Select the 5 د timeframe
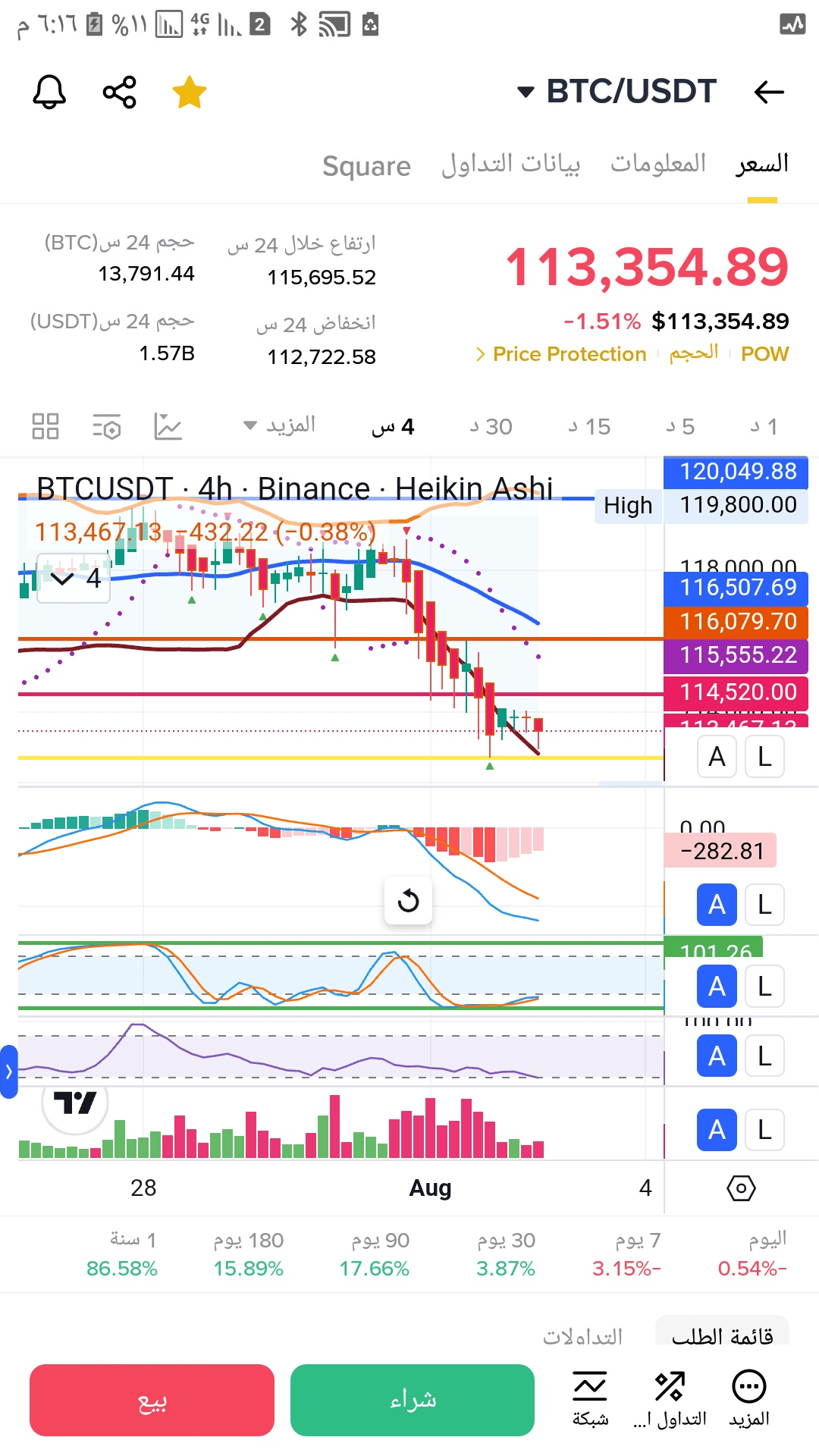 click(680, 427)
